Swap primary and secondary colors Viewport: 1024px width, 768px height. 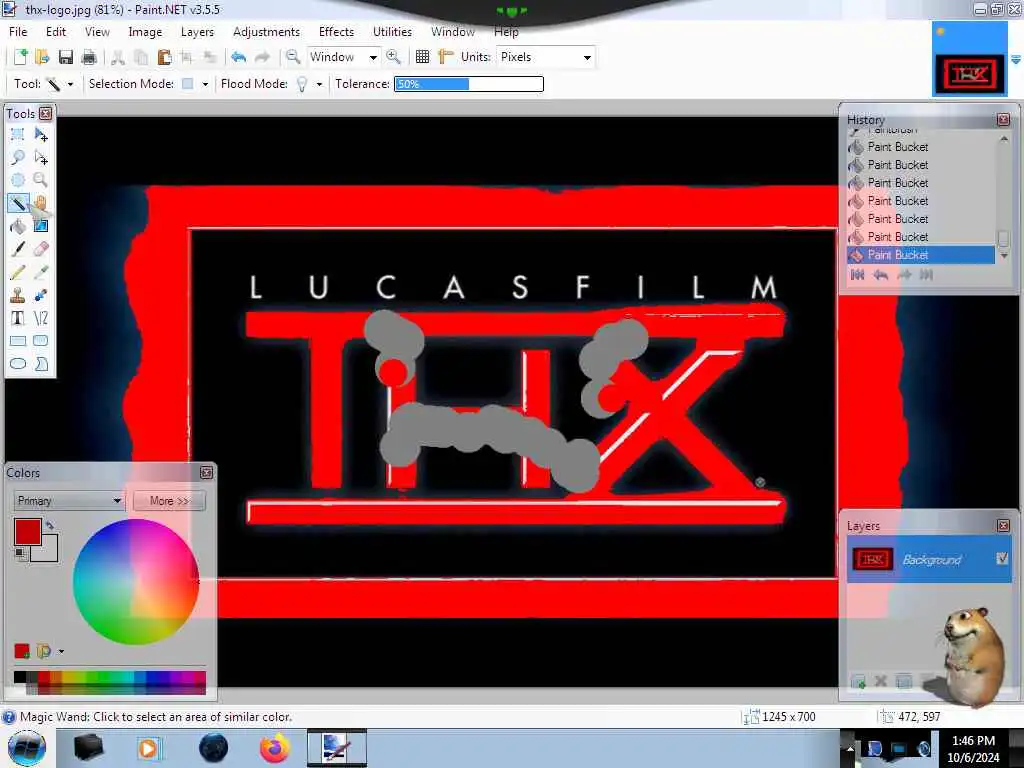coord(50,524)
